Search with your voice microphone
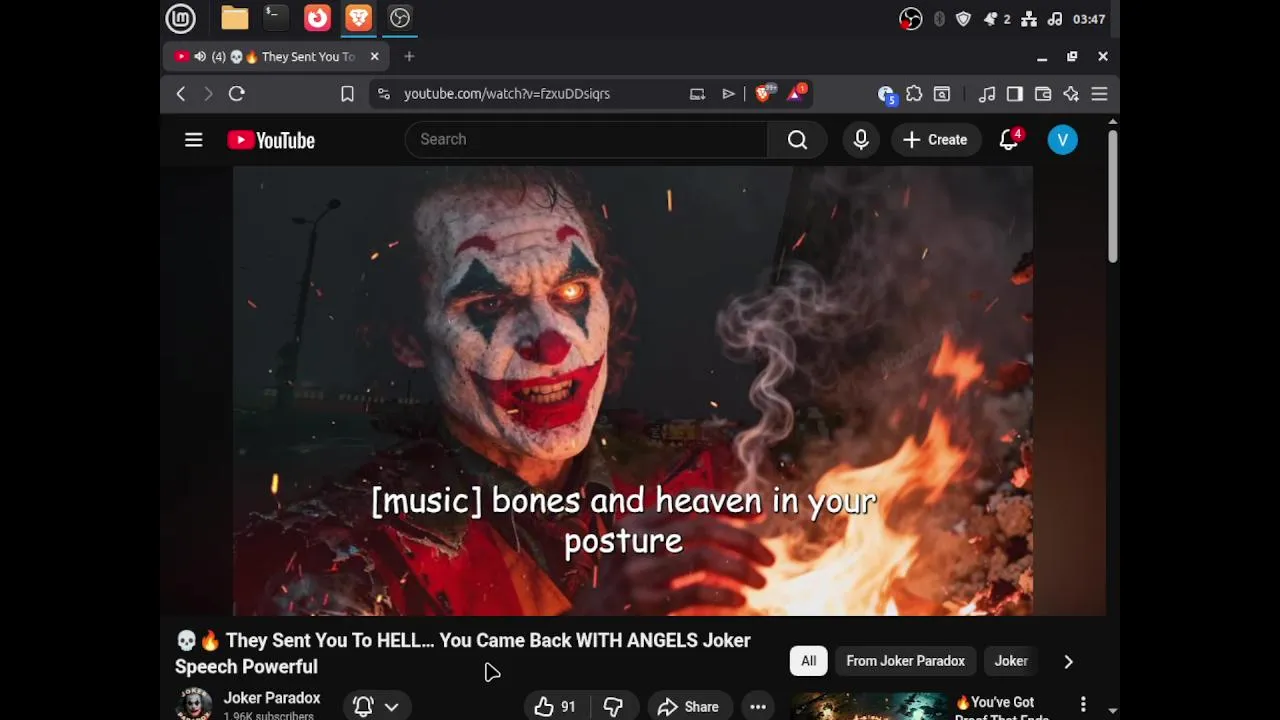This screenshot has height=720, width=1280. (861, 140)
